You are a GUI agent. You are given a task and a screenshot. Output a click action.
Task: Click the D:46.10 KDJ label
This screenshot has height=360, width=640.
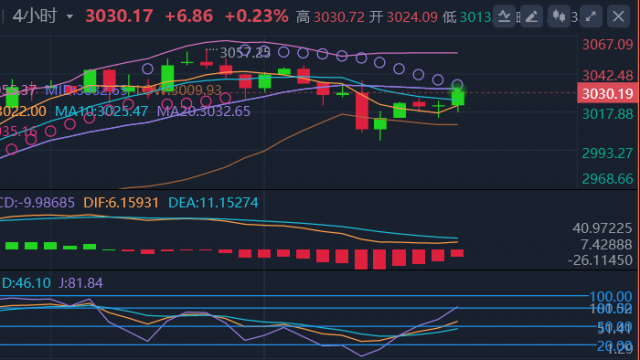[x=26, y=283]
